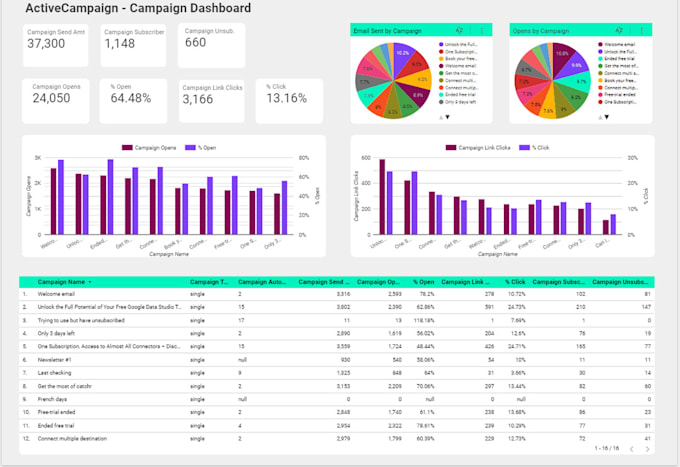This screenshot has width=680, height=467.
Task: Click tallest Unloc... bar in link clicks chart
Action: [x=382, y=197]
